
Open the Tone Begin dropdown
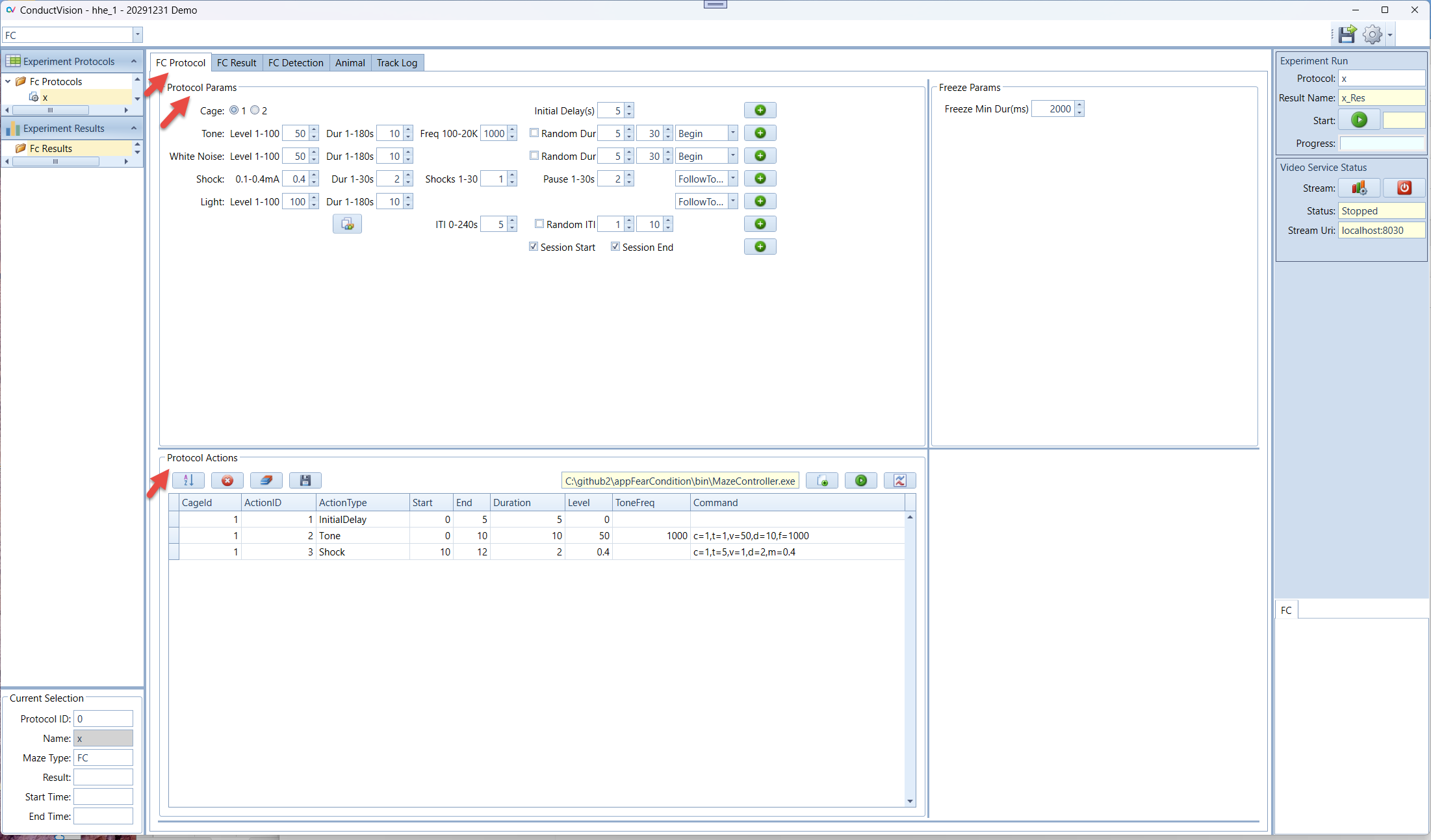(732, 133)
